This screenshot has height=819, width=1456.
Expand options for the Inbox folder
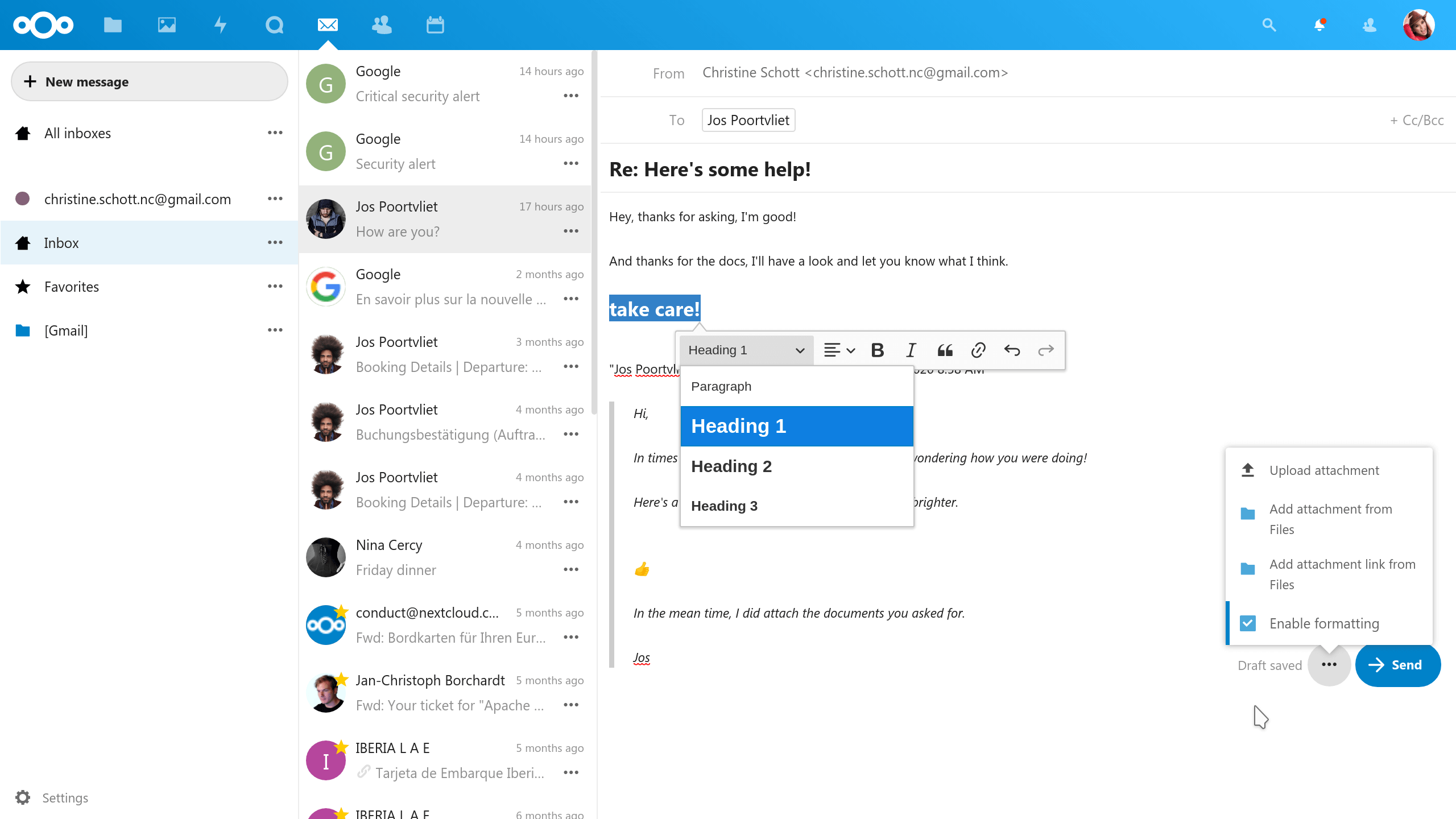(x=275, y=243)
